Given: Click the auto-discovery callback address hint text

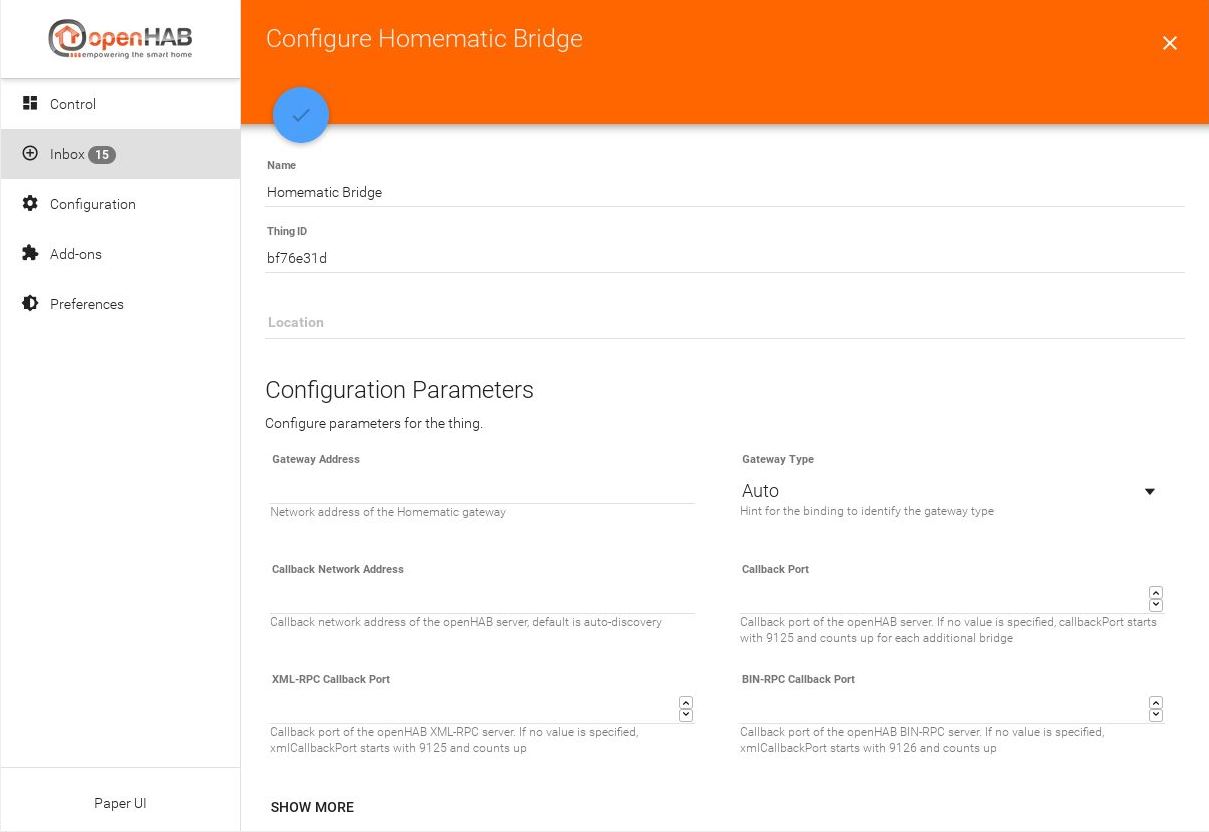Looking at the screenshot, I should click(x=466, y=622).
